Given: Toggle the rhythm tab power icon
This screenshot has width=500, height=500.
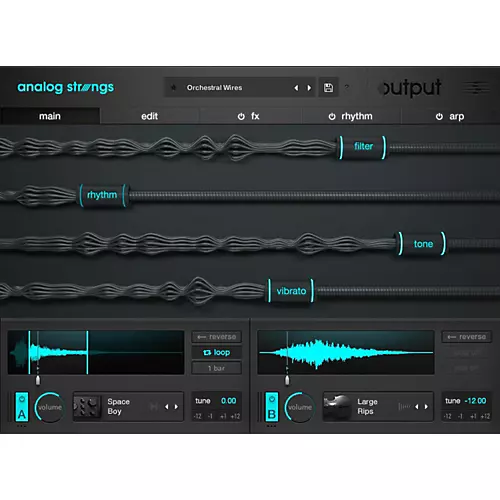Looking at the screenshot, I should point(332,116).
